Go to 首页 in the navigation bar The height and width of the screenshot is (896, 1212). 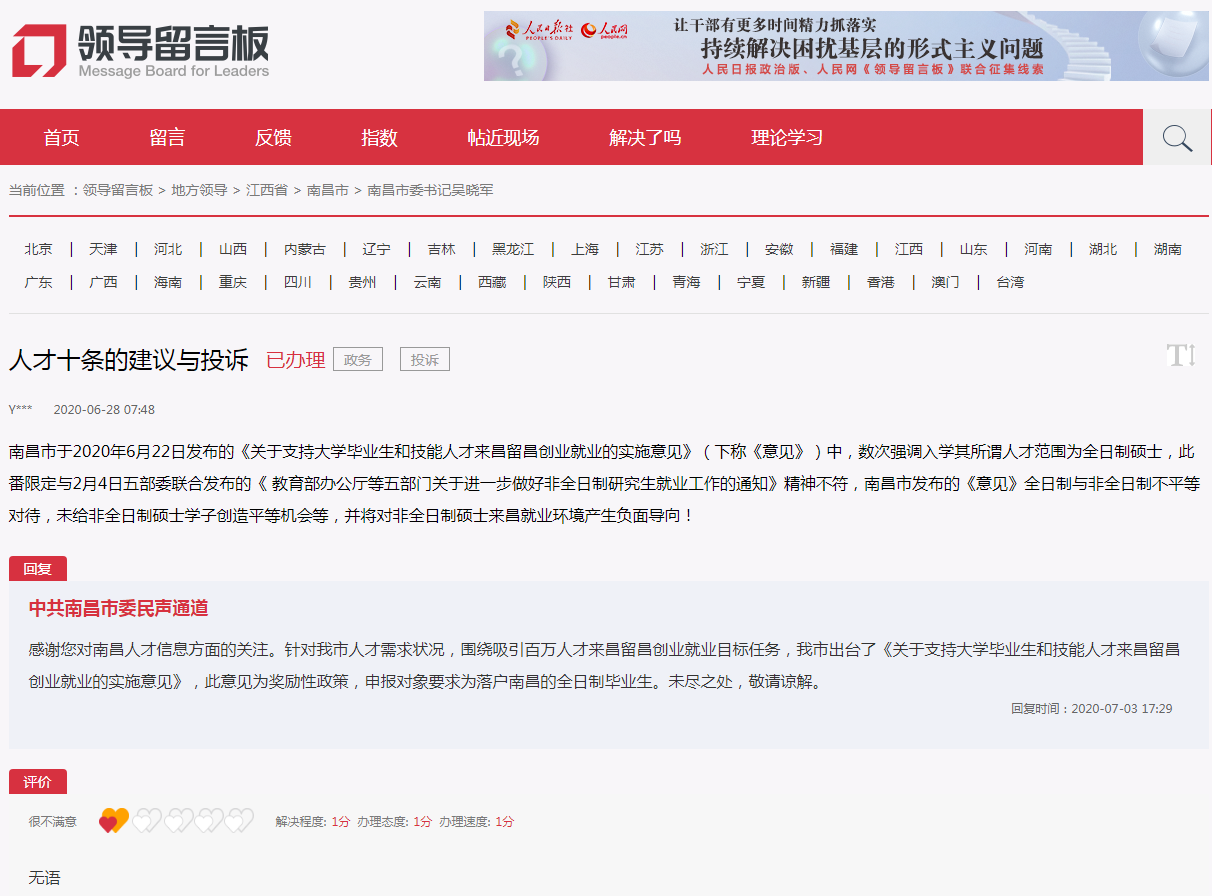tap(61, 138)
